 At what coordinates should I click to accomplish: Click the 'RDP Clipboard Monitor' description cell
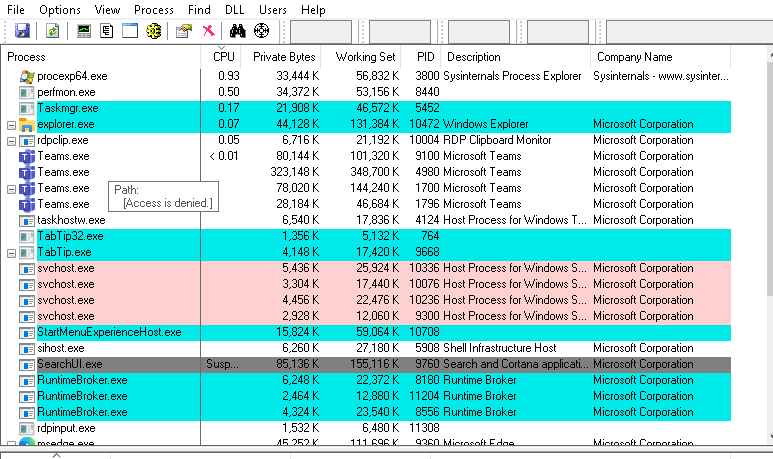click(x=497, y=140)
